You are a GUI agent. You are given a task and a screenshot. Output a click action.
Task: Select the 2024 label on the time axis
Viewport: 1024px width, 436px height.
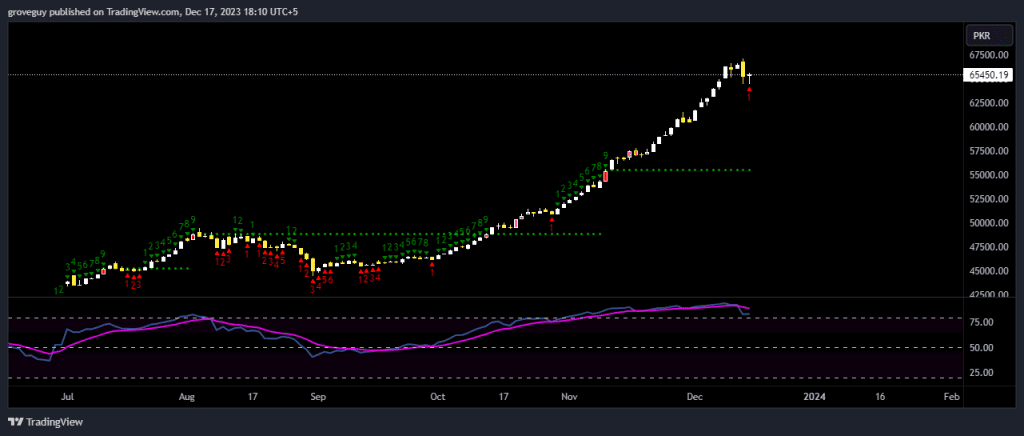point(815,397)
